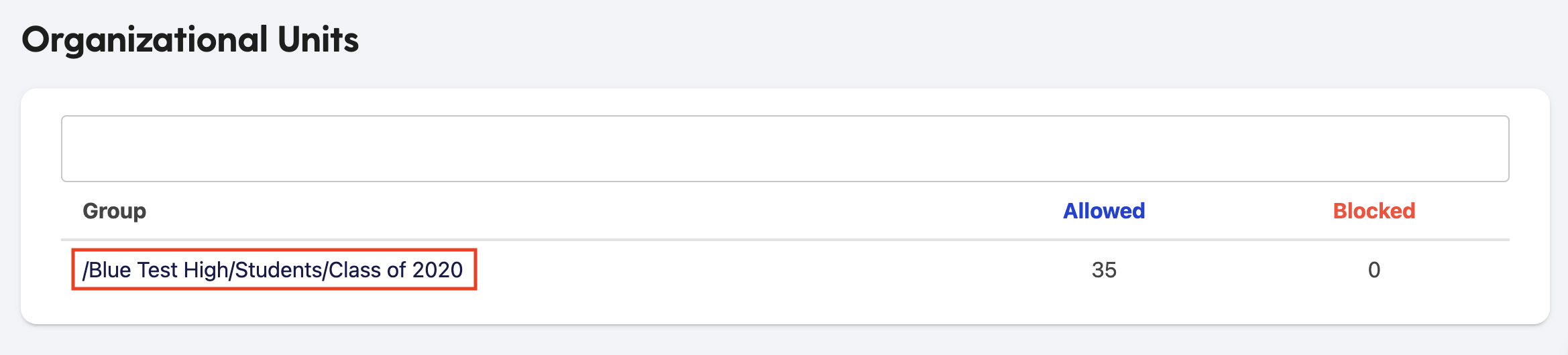View blocked items for Class of 2020
The height and width of the screenshot is (355, 1568).
click(x=1374, y=270)
